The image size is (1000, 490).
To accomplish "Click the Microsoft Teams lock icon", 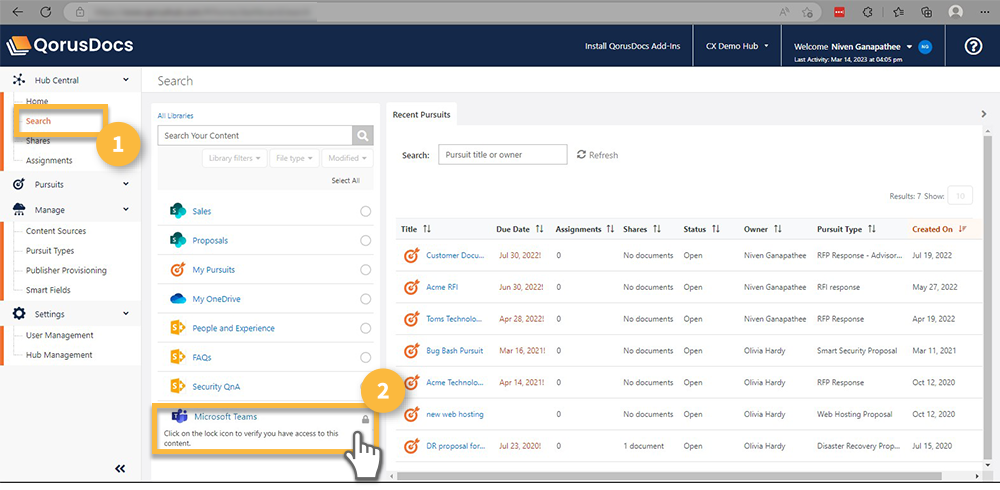I will (365, 419).
